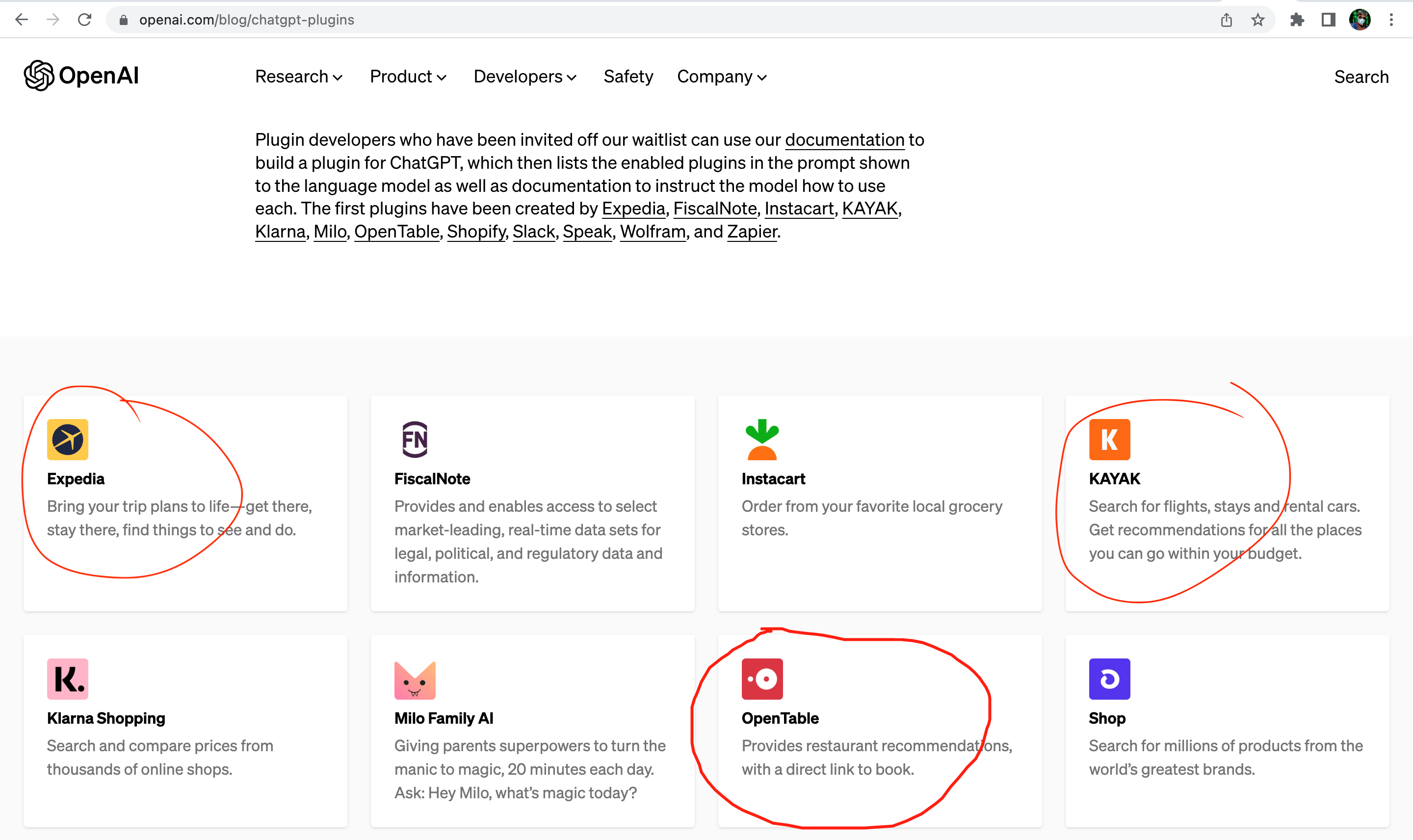Image resolution: width=1413 pixels, height=840 pixels.
Task: Click the address bar URL
Action: click(x=247, y=21)
